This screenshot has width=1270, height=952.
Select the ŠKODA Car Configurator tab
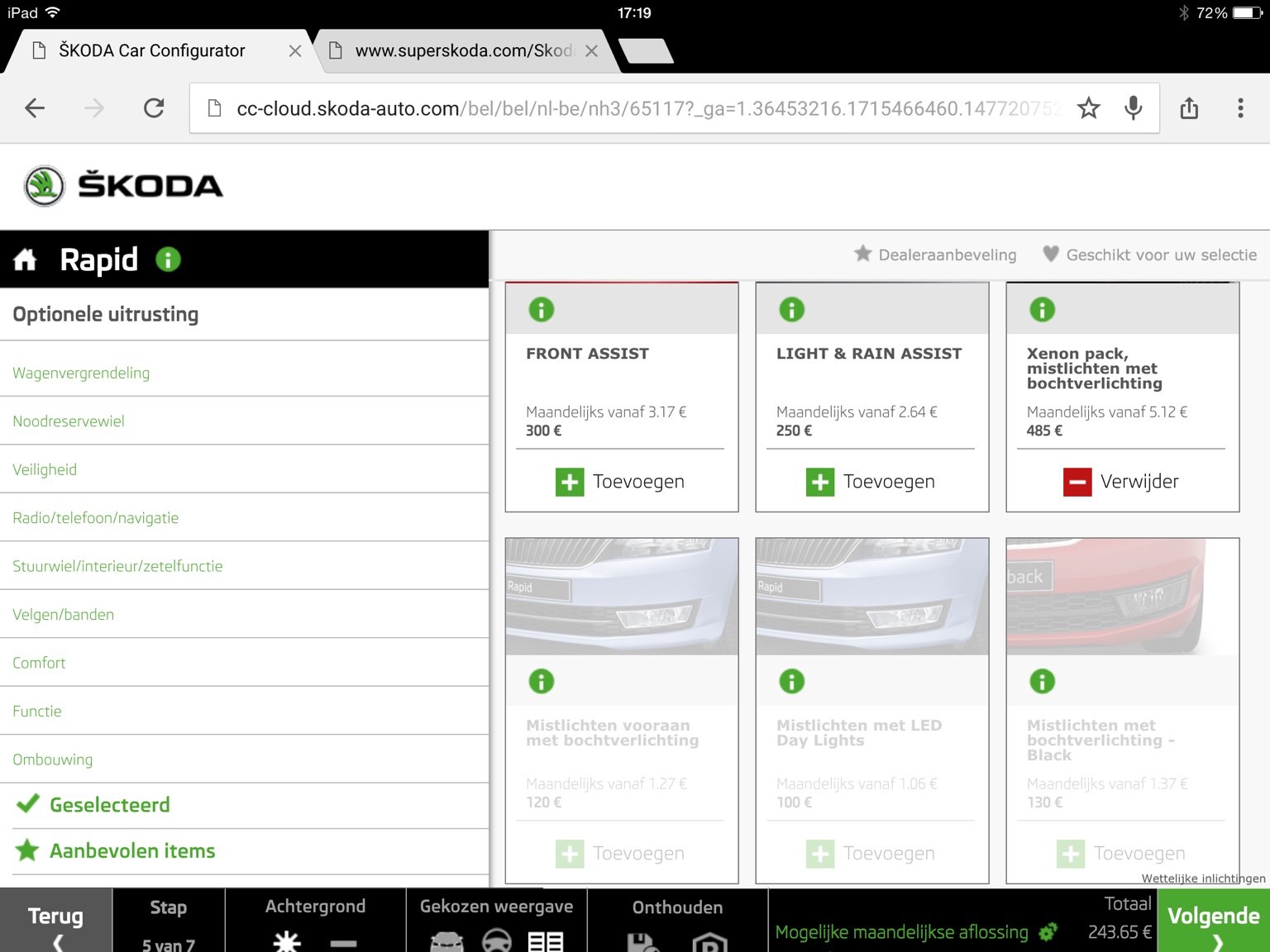point(153,51)
